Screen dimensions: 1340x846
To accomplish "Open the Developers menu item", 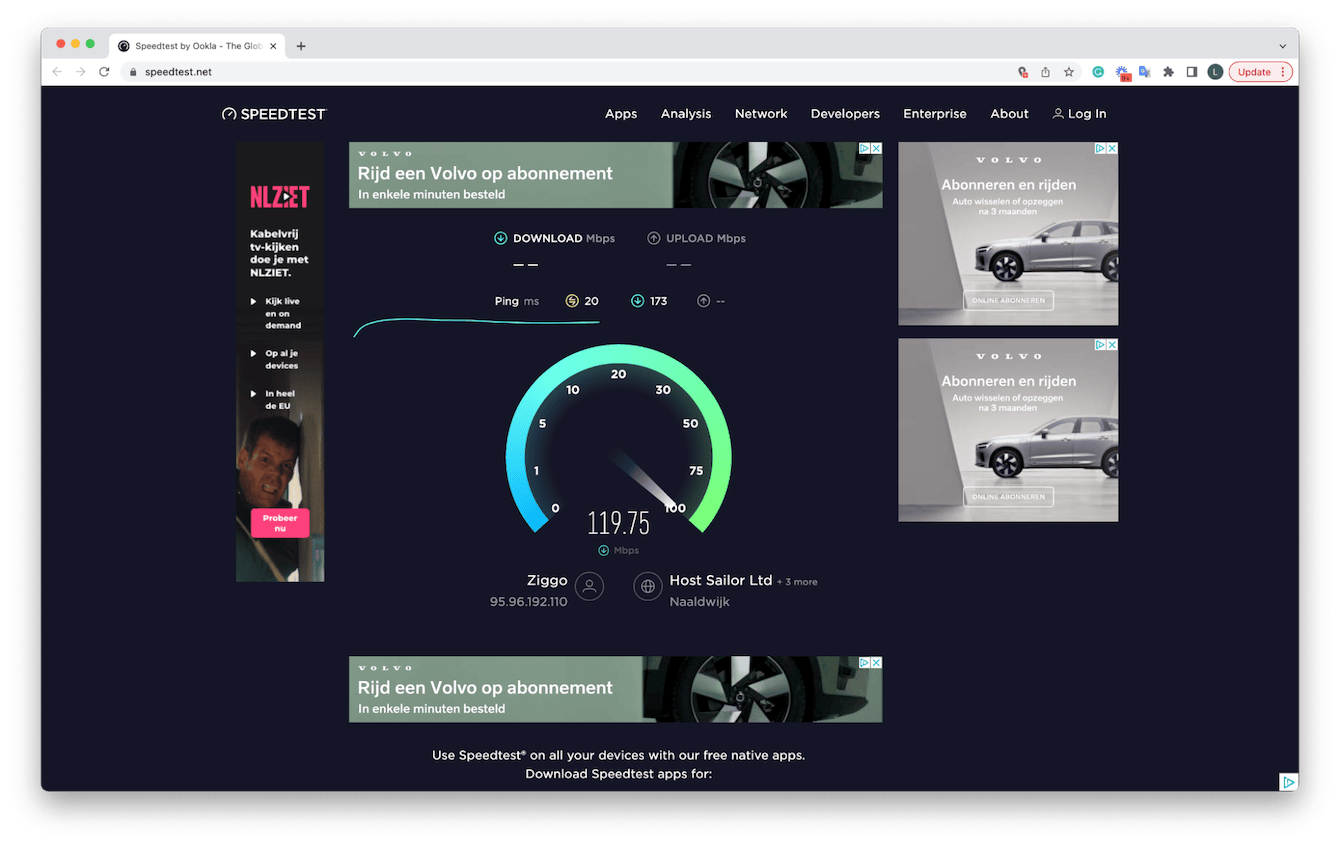I will (x=845, y=114).
